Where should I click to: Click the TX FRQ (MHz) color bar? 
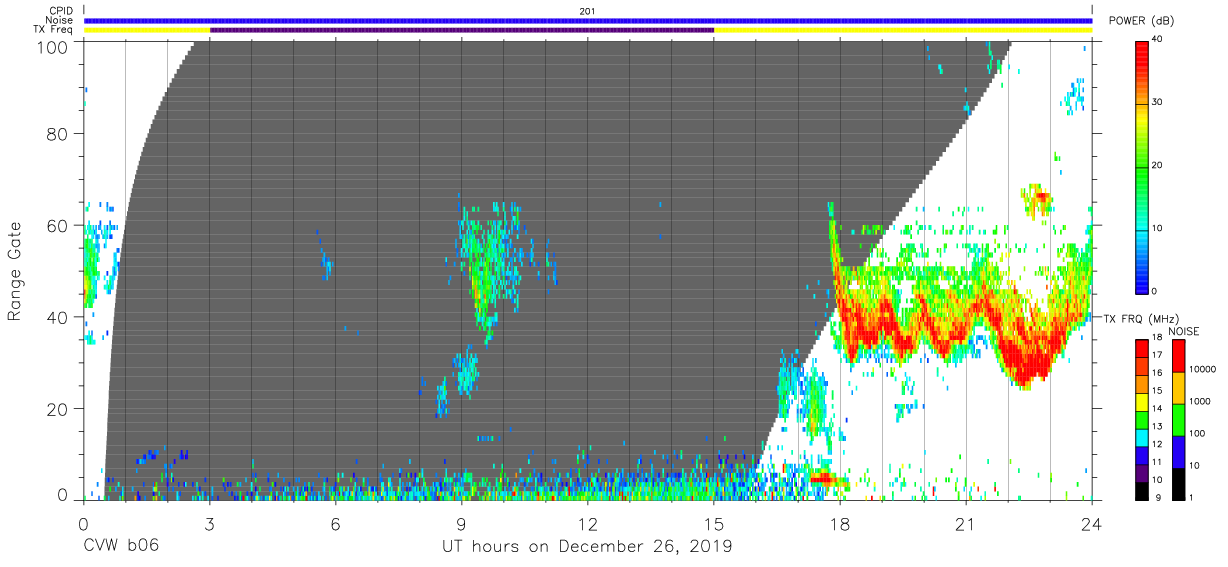(x=1141, y=418)
